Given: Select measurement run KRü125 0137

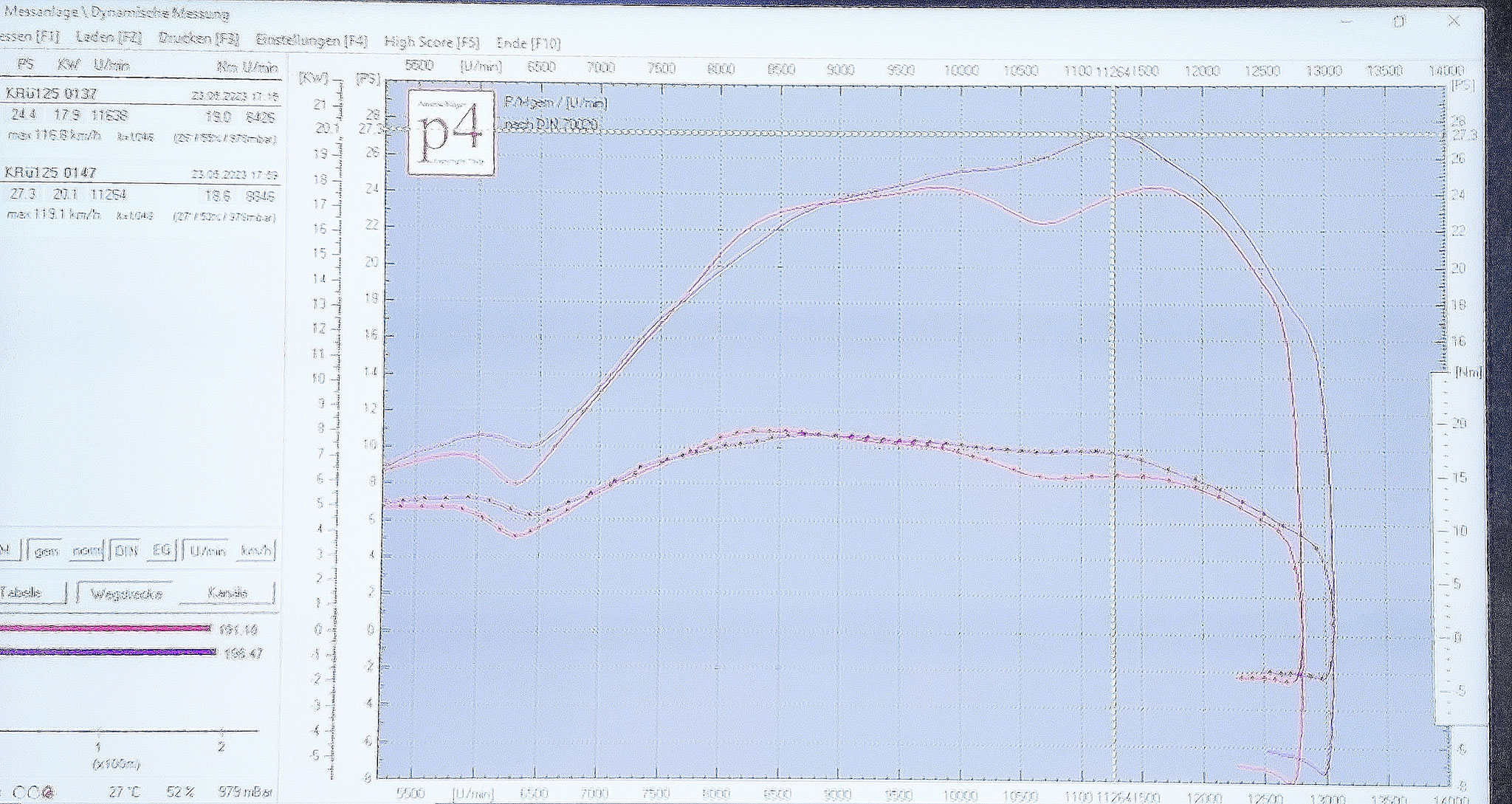Looking at the screenshot, I should pyautogui.click(x=52, y=94).
